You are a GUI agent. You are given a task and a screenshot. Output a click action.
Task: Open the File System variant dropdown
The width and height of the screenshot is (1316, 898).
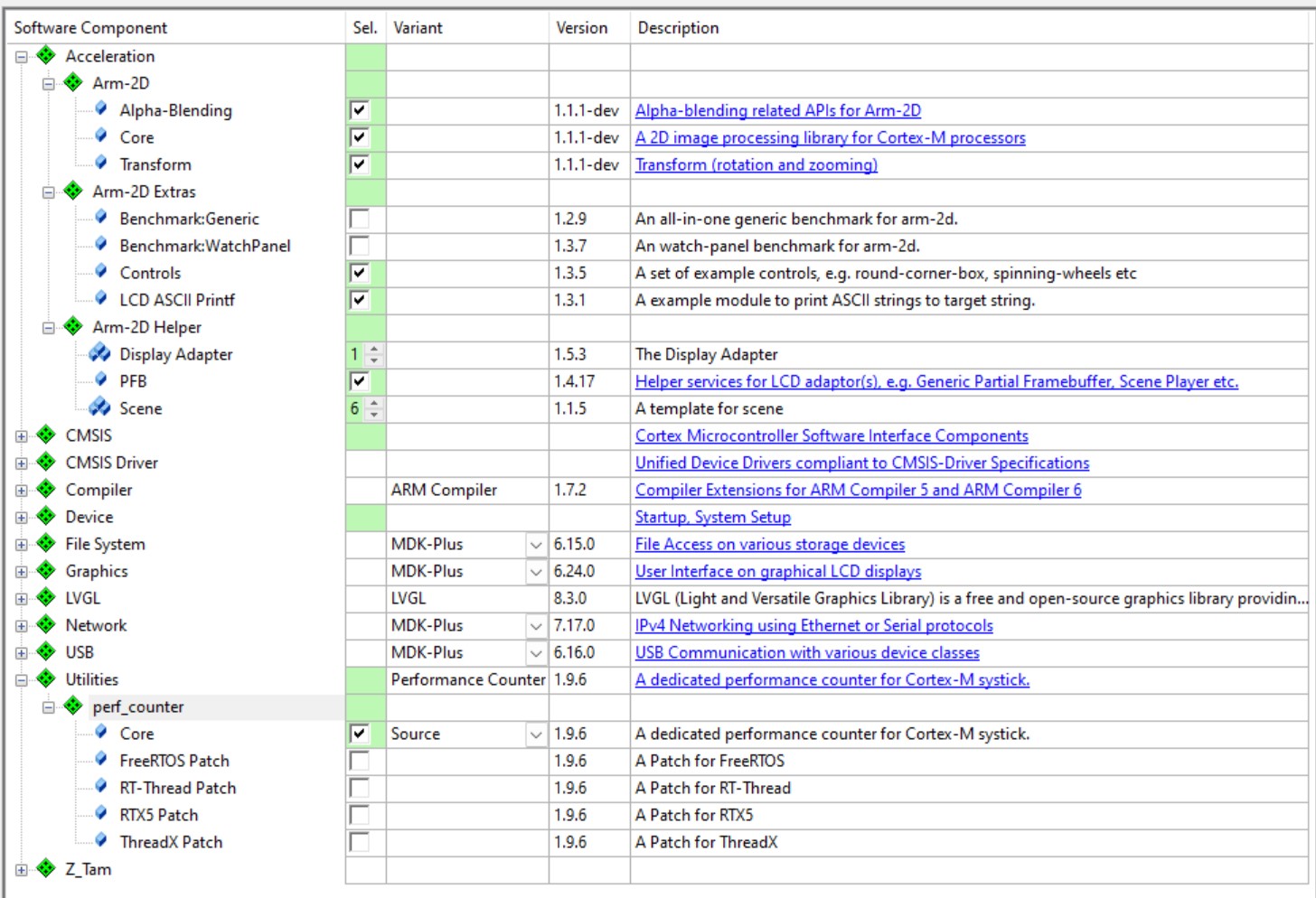point(536,545)
